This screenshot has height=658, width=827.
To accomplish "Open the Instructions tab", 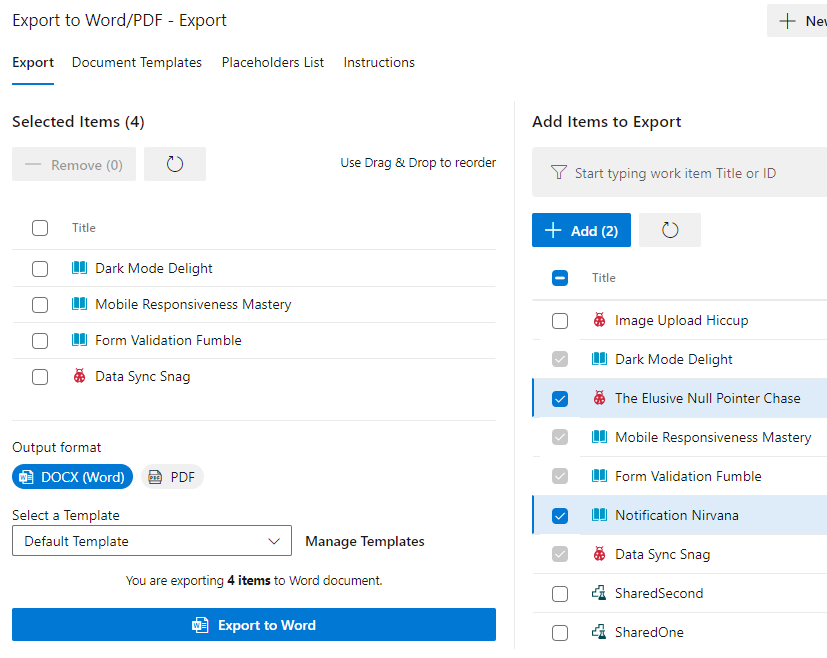I will [x=378, y=62].
